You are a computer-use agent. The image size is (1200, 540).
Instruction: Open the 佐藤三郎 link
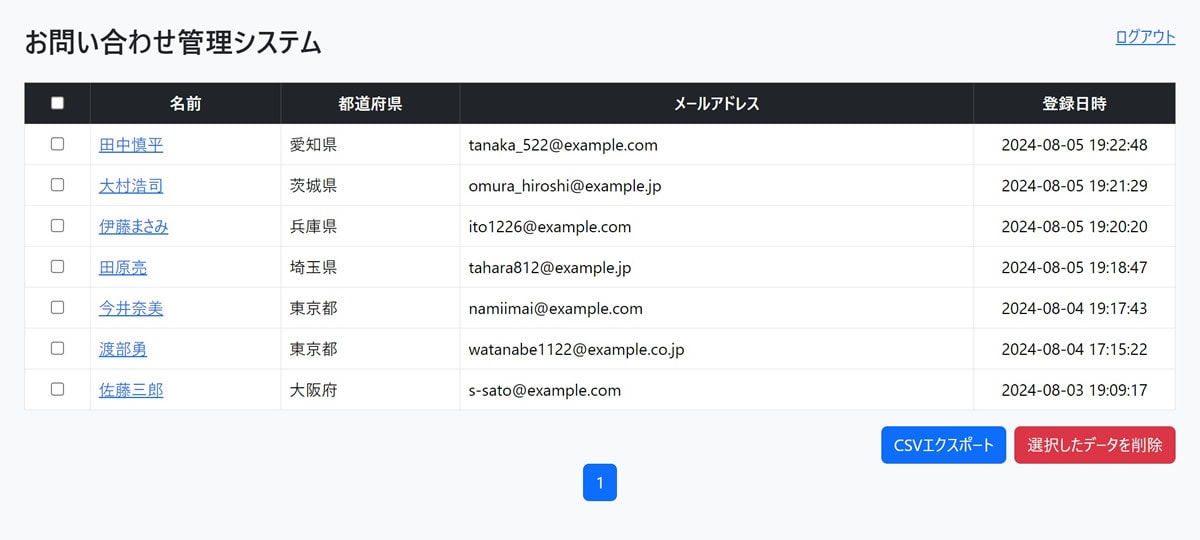pyautogui.click(x=131, y=390)
